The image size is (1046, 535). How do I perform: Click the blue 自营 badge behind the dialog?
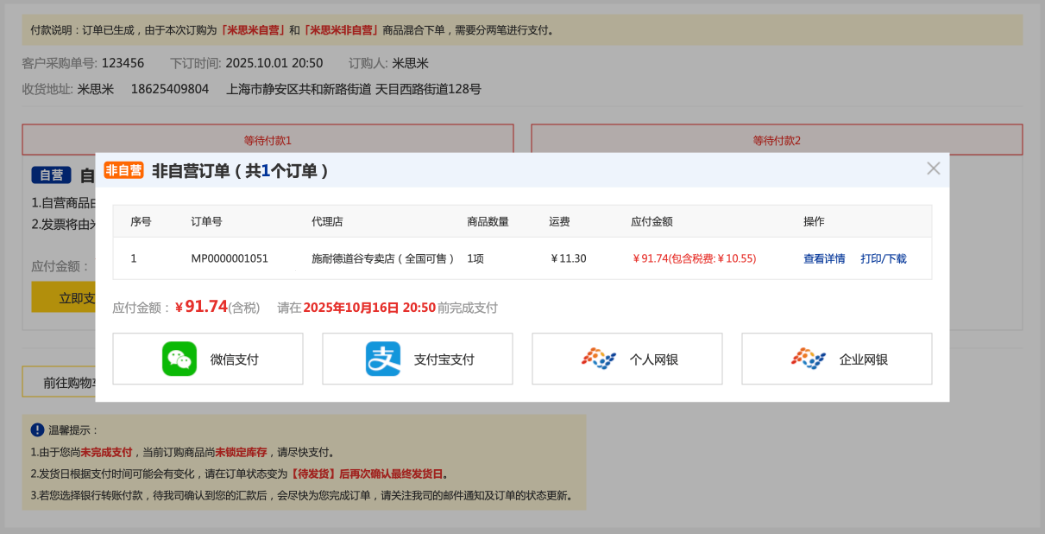51,175
